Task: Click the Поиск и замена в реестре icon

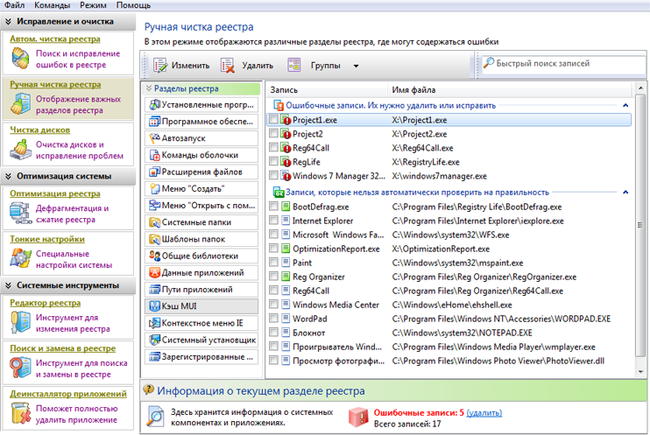Action: [x=20, y=368]
